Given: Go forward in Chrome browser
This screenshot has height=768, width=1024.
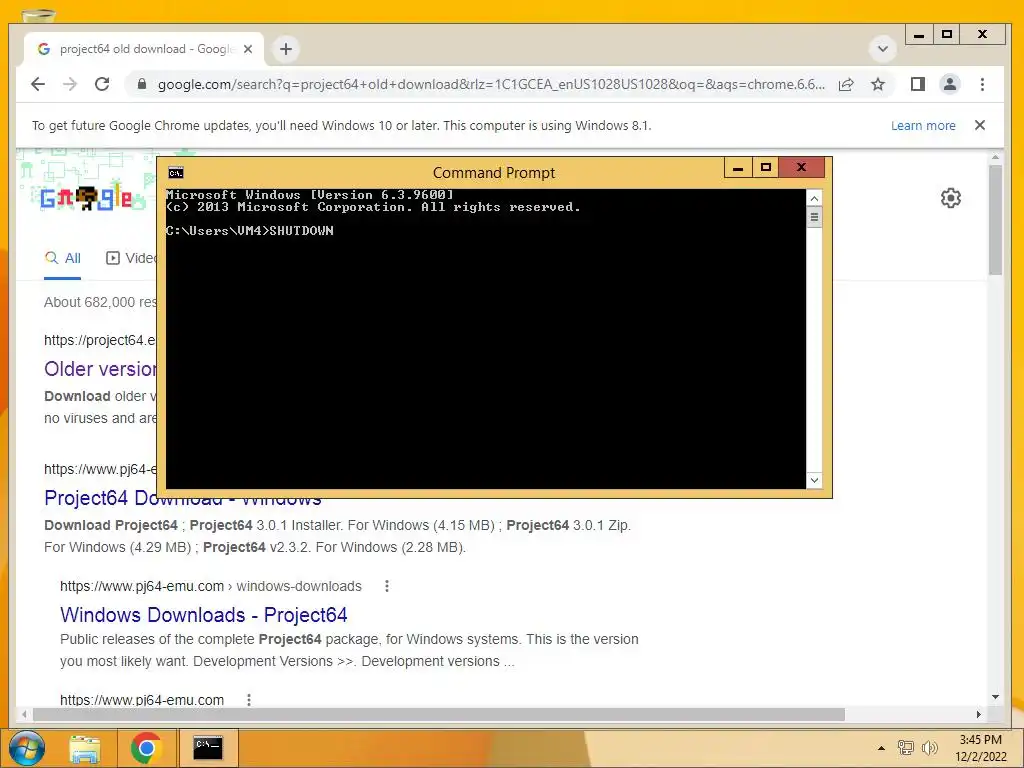Looking at the screenshot, I should [x=70, y=84].
